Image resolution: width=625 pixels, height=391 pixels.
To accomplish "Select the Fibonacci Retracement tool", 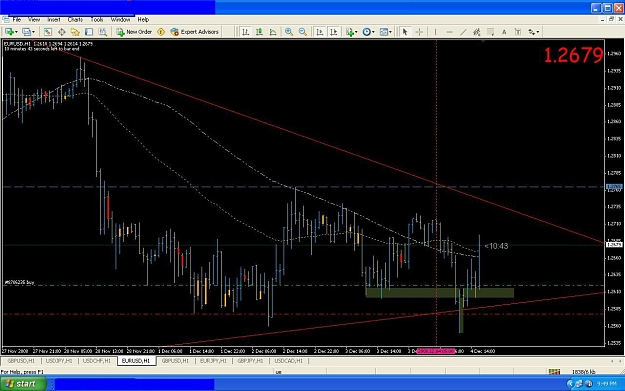I will pos(491,32).
